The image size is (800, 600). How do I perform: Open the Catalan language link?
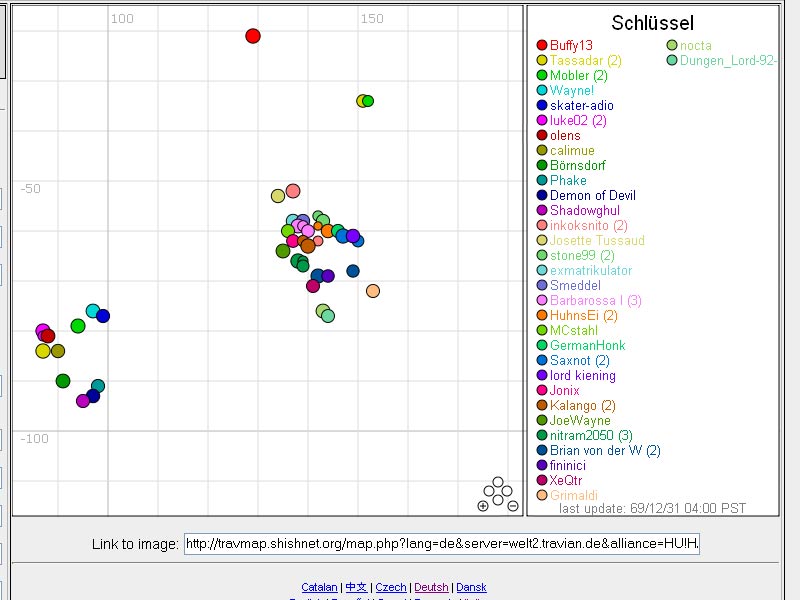pyautogui.click(x=319, y=587)
